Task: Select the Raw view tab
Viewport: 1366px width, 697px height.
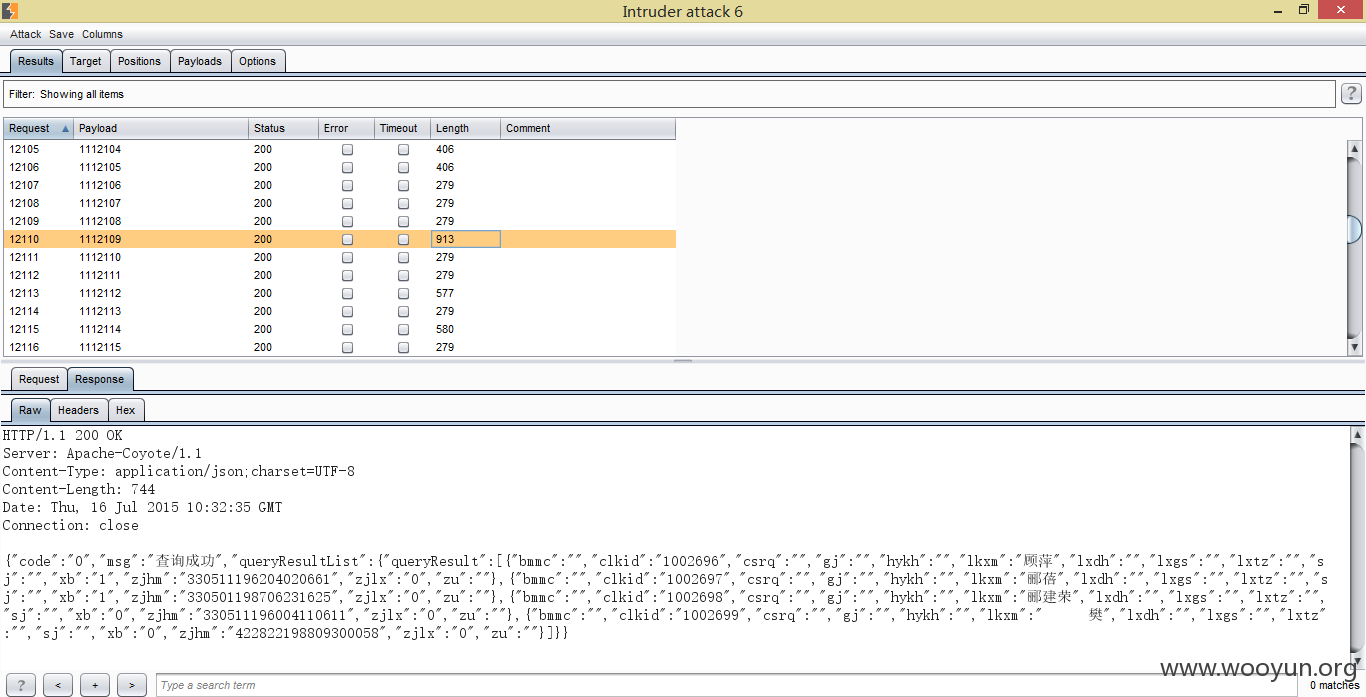Action: 30,410
